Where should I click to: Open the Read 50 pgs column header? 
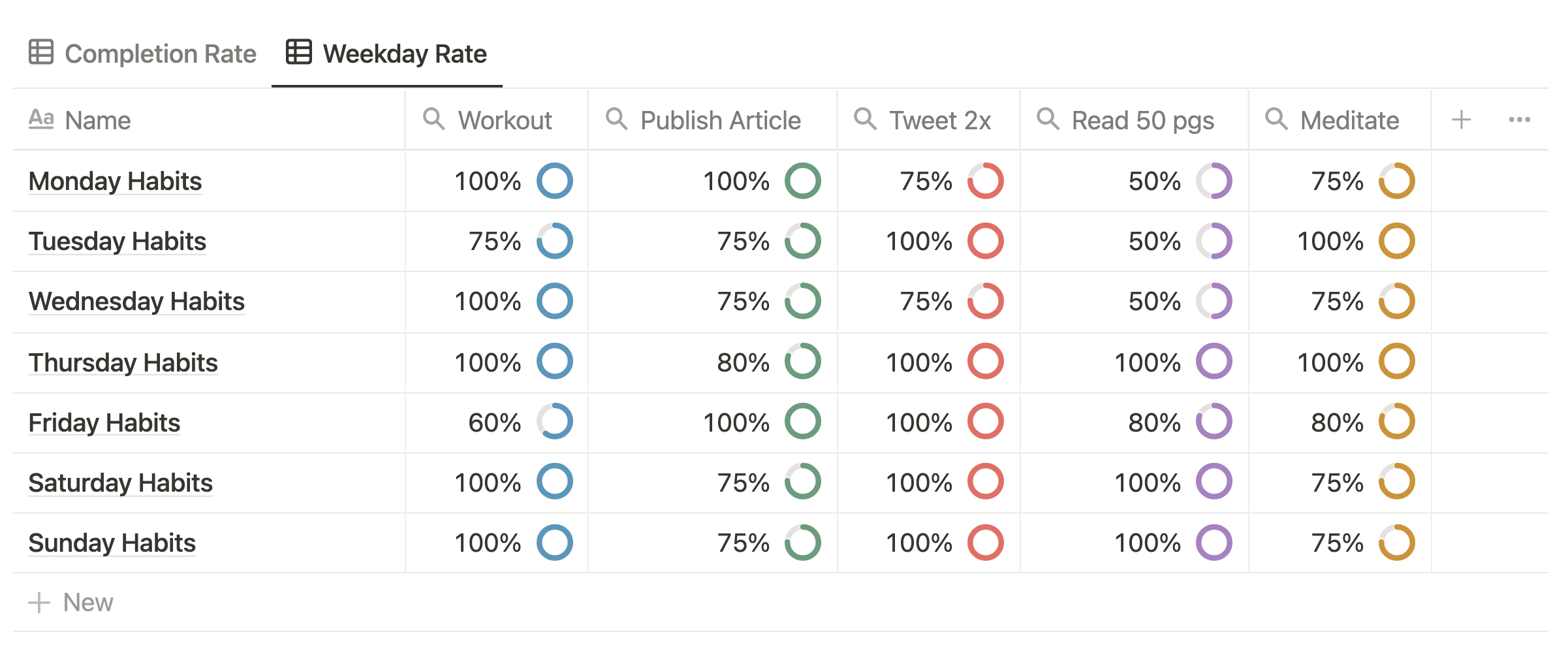[x=1134, y=120]
